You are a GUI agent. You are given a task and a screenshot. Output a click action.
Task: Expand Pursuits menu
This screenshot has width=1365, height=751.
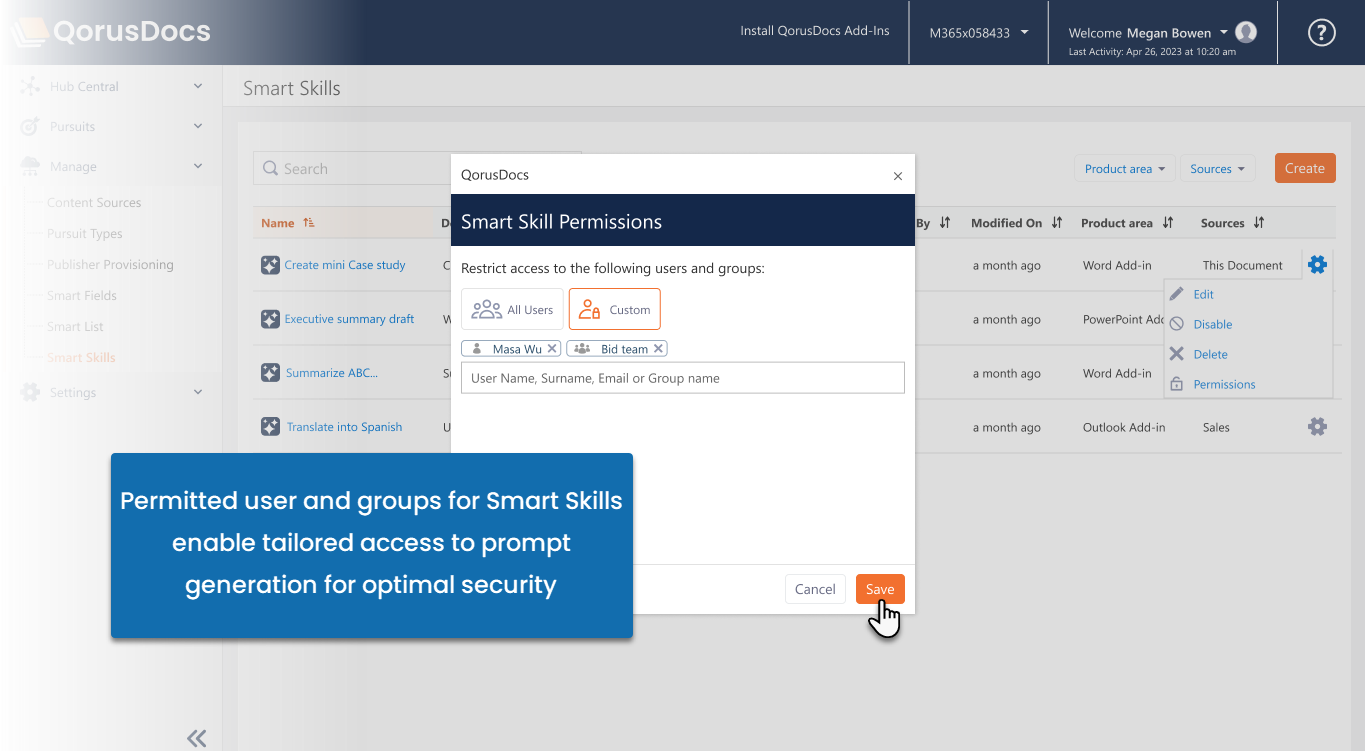click(198, 126)
